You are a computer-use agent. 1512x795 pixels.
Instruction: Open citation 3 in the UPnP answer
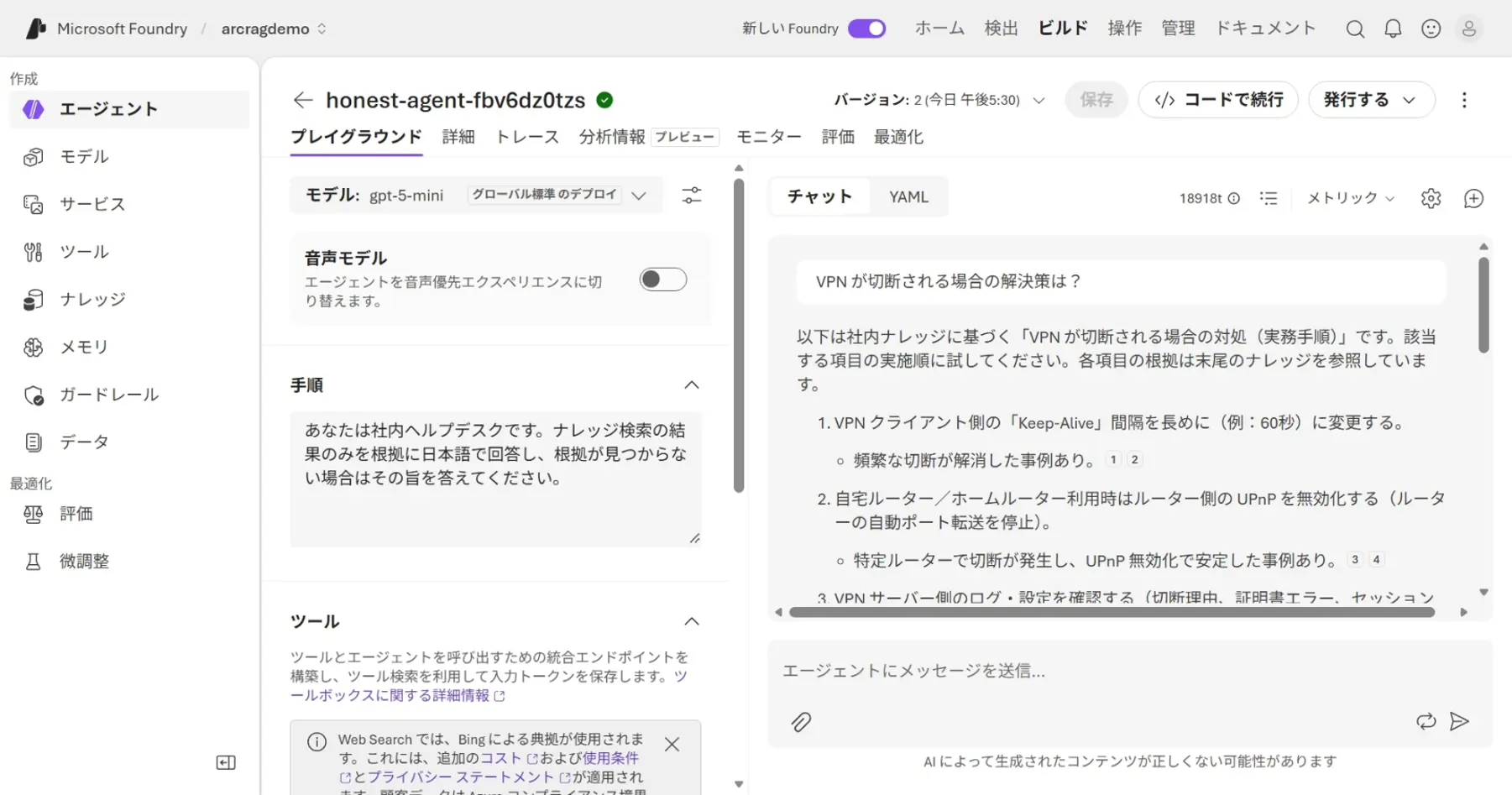[x=1354, y=559]
